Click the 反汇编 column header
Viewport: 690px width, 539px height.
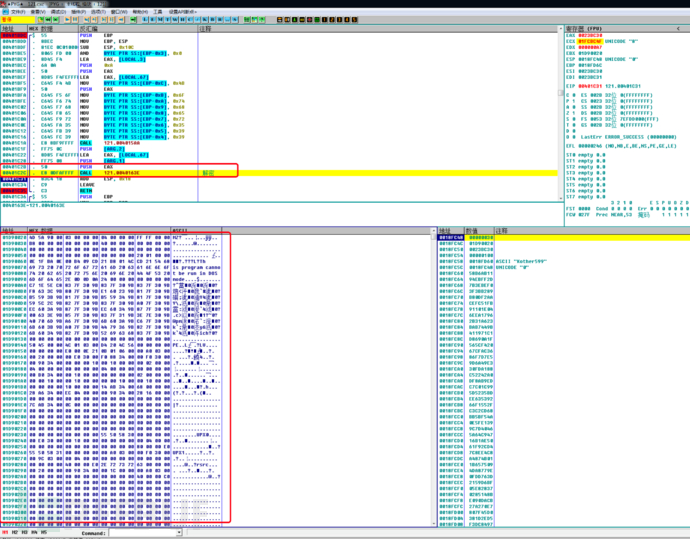click(138, 29)
